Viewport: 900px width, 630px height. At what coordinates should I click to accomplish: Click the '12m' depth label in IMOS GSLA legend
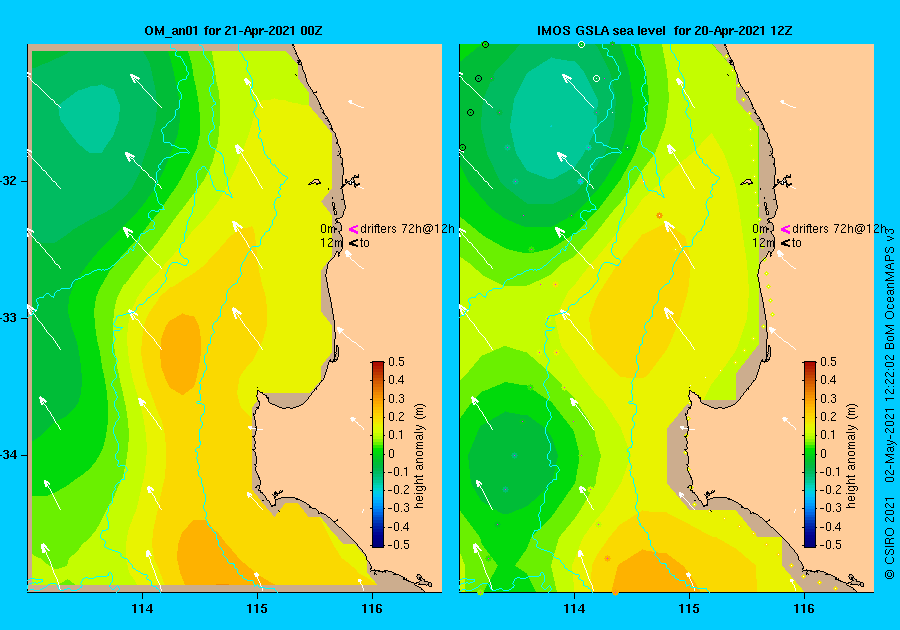pos(763,243)
